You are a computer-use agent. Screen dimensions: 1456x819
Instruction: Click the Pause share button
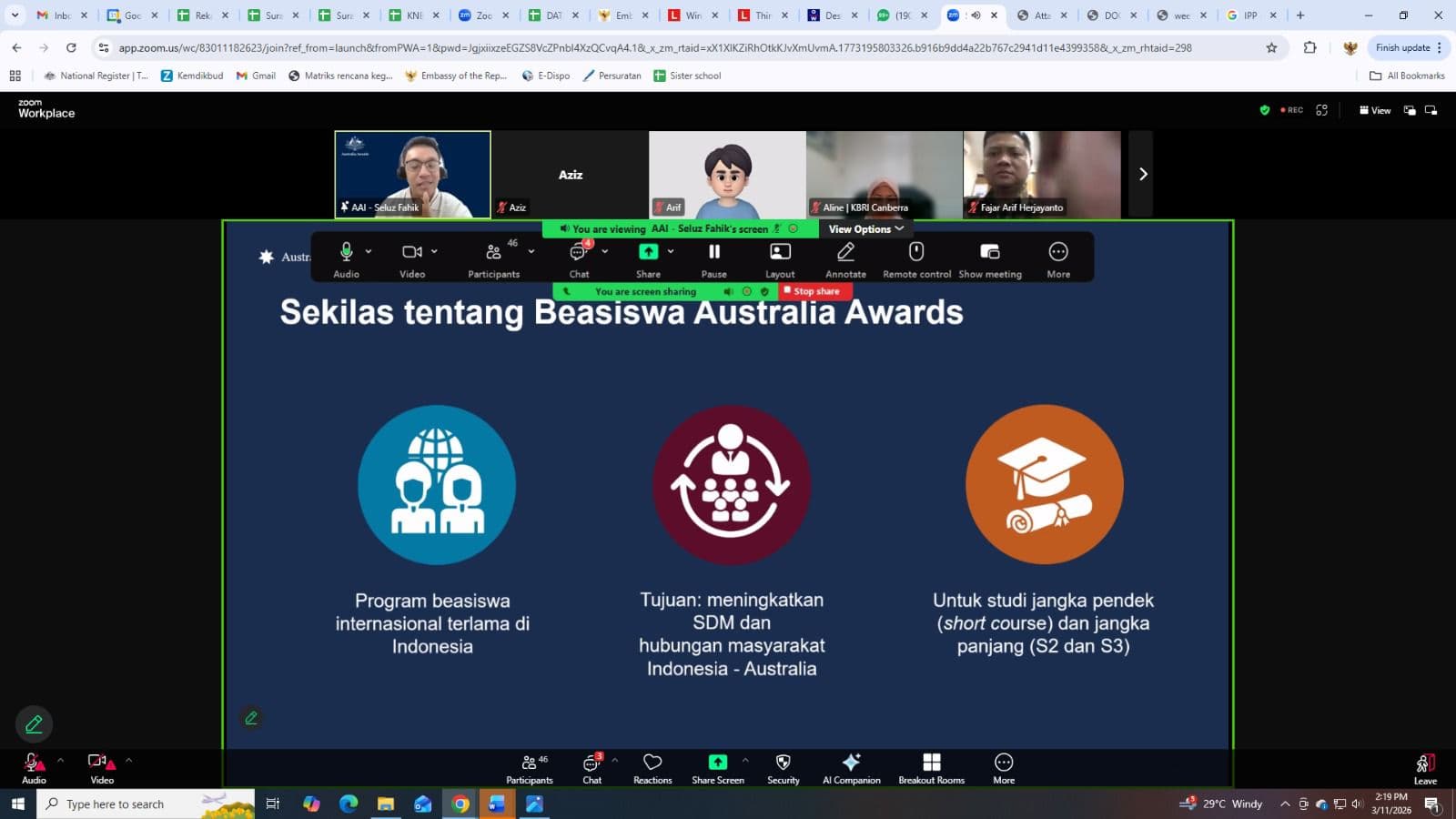(713, 258)
